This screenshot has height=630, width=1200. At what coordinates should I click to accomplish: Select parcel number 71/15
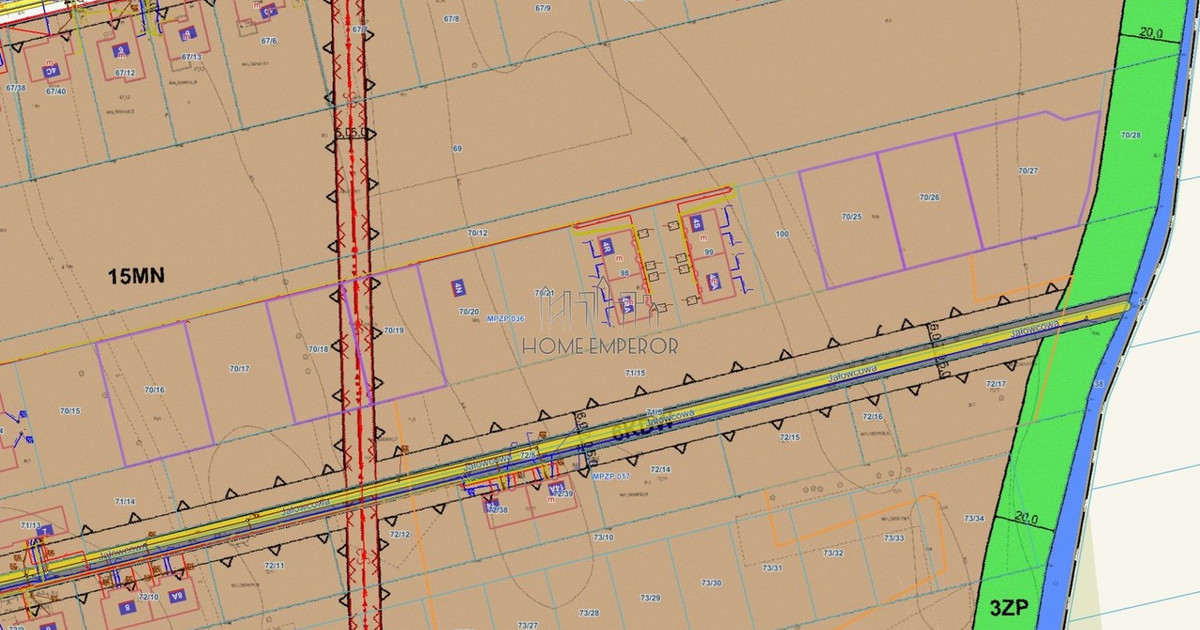coord(635,372)
